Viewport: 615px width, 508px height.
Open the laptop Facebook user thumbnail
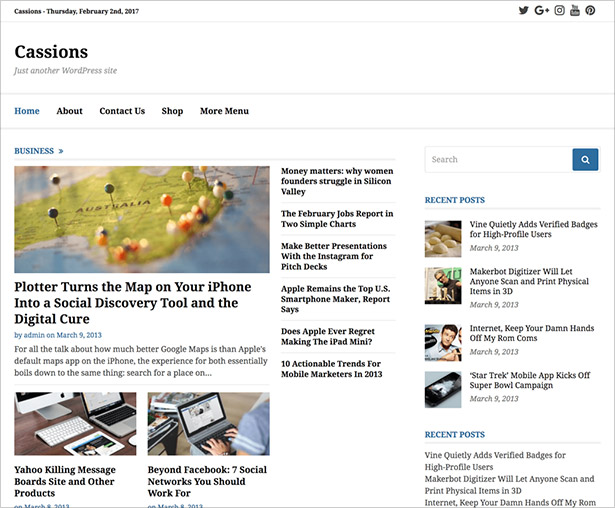pos(209,424)
